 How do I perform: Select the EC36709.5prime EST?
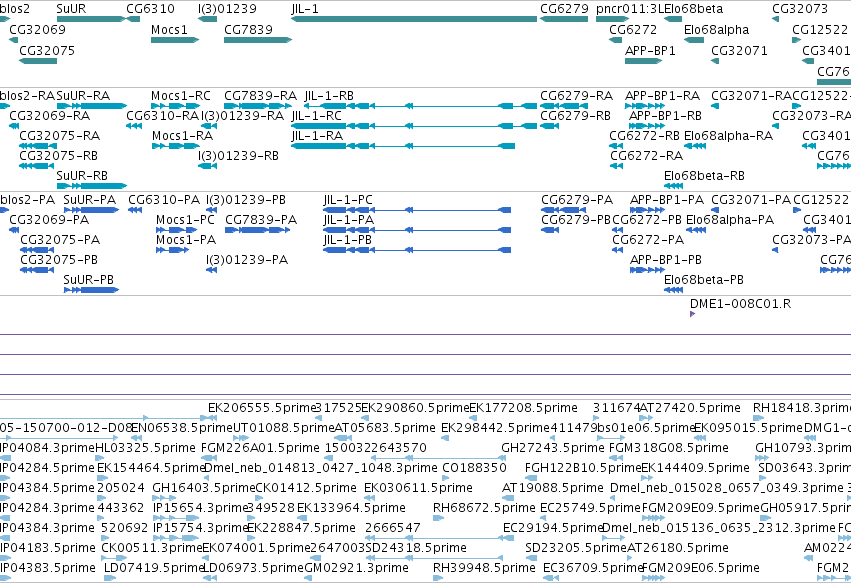click(593, 568)
